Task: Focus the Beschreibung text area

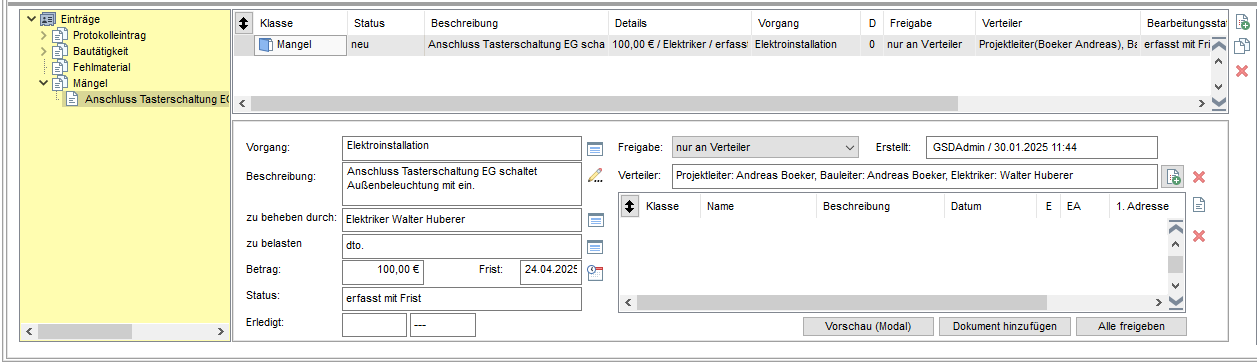Action: coord(461,184)
